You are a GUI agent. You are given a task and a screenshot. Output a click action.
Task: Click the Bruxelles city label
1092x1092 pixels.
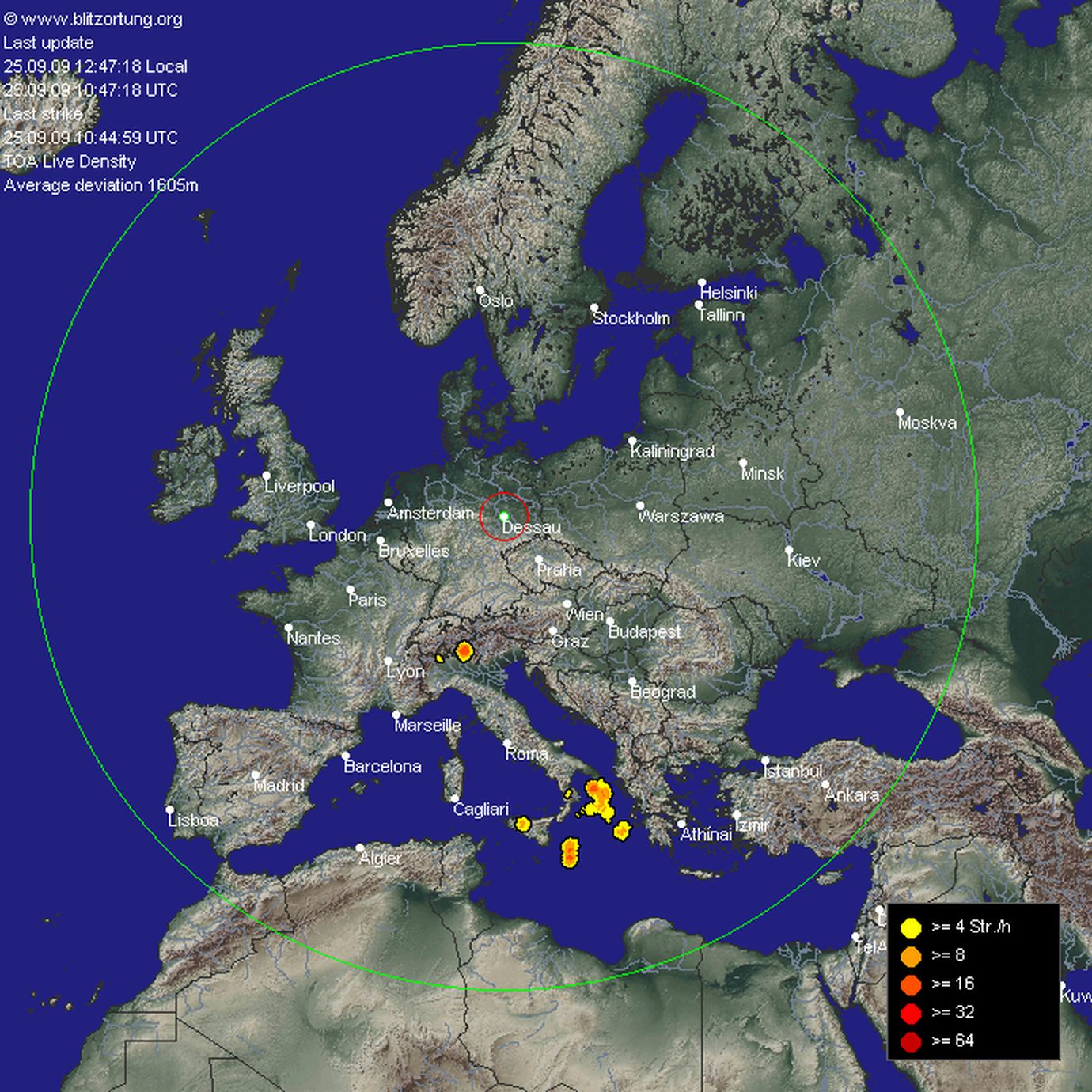(x=414, y=551)
